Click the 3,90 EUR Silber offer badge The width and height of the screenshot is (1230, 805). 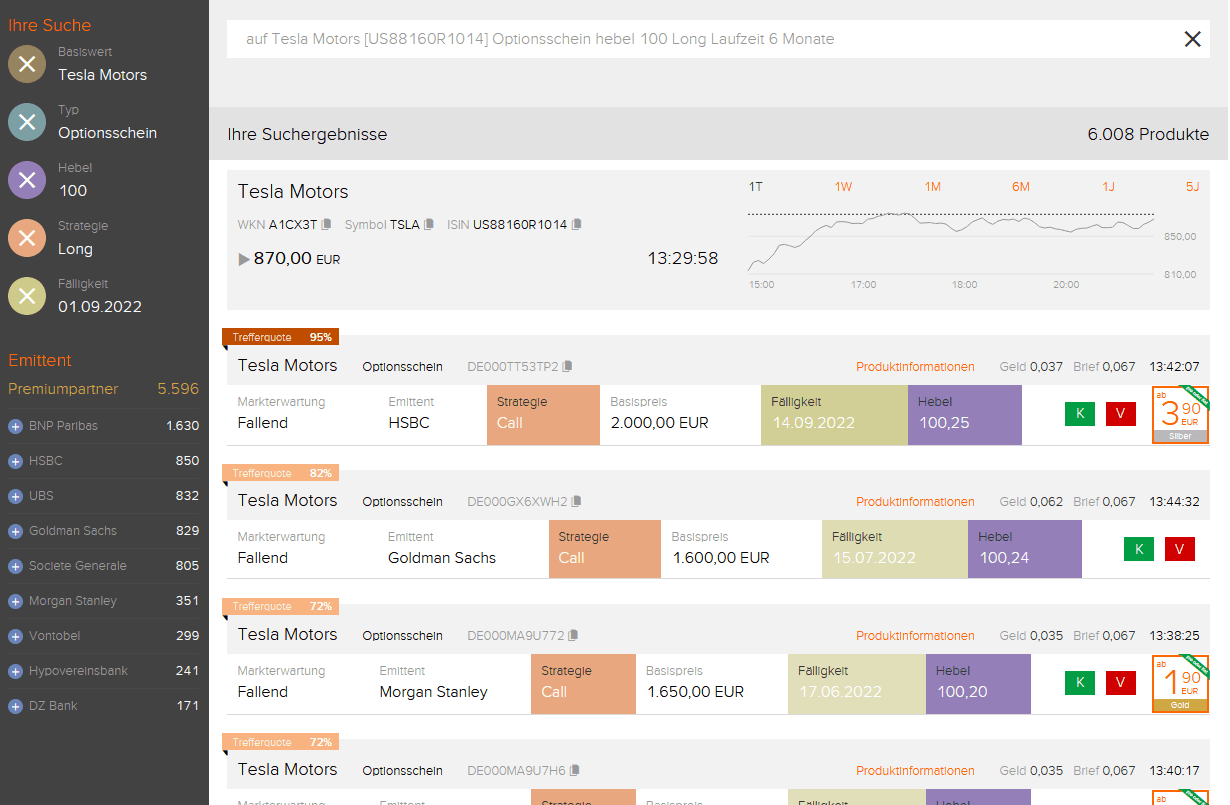click(1180, 415)
